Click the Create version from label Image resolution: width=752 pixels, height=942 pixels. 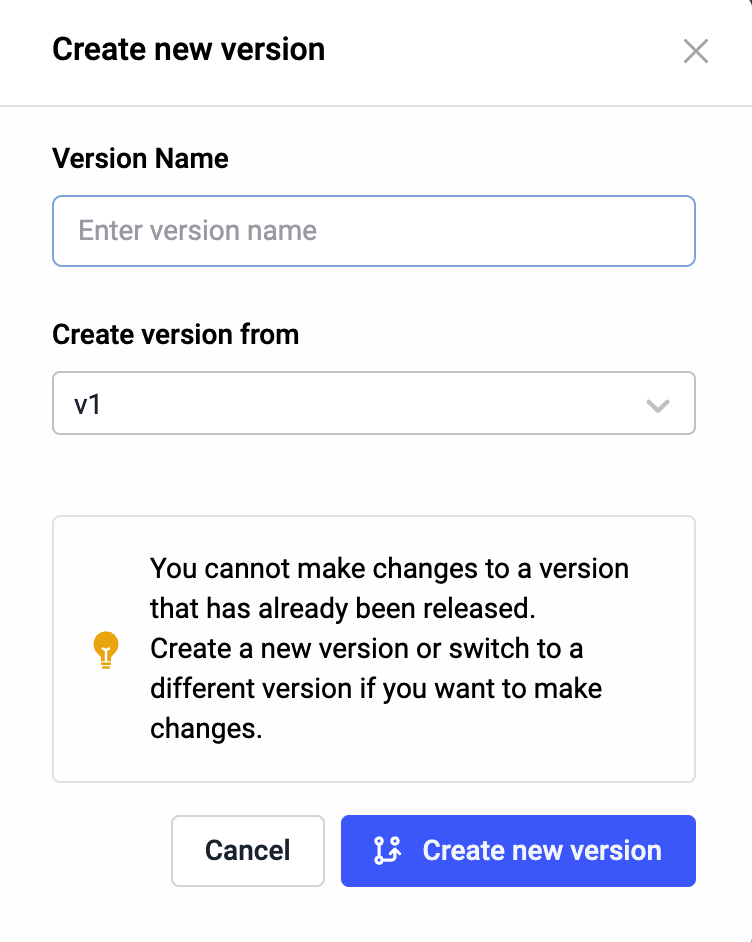[175, 333]
